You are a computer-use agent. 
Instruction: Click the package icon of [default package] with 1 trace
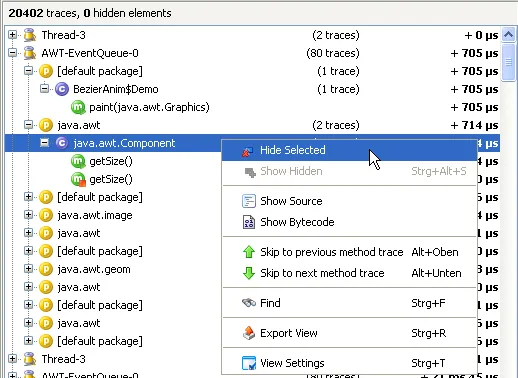(x=46, y=71)
